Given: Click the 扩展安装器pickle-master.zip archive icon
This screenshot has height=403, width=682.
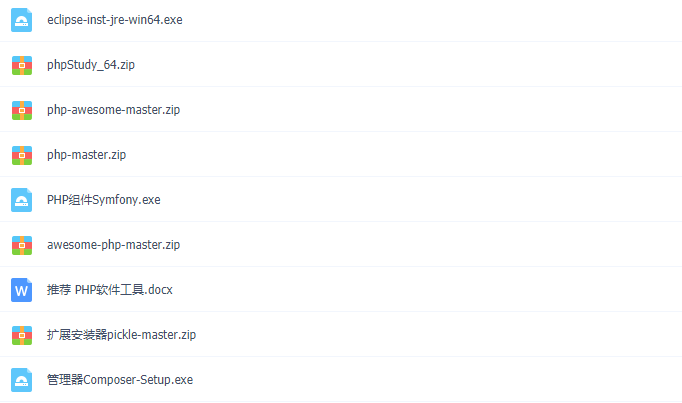Looking at the screenshot, I should [22, 335].
